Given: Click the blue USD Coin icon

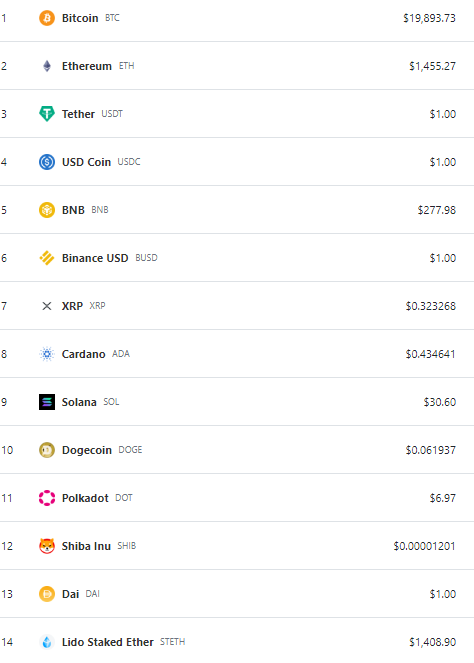Looking at the screenshot, I should tap(47, 162).
